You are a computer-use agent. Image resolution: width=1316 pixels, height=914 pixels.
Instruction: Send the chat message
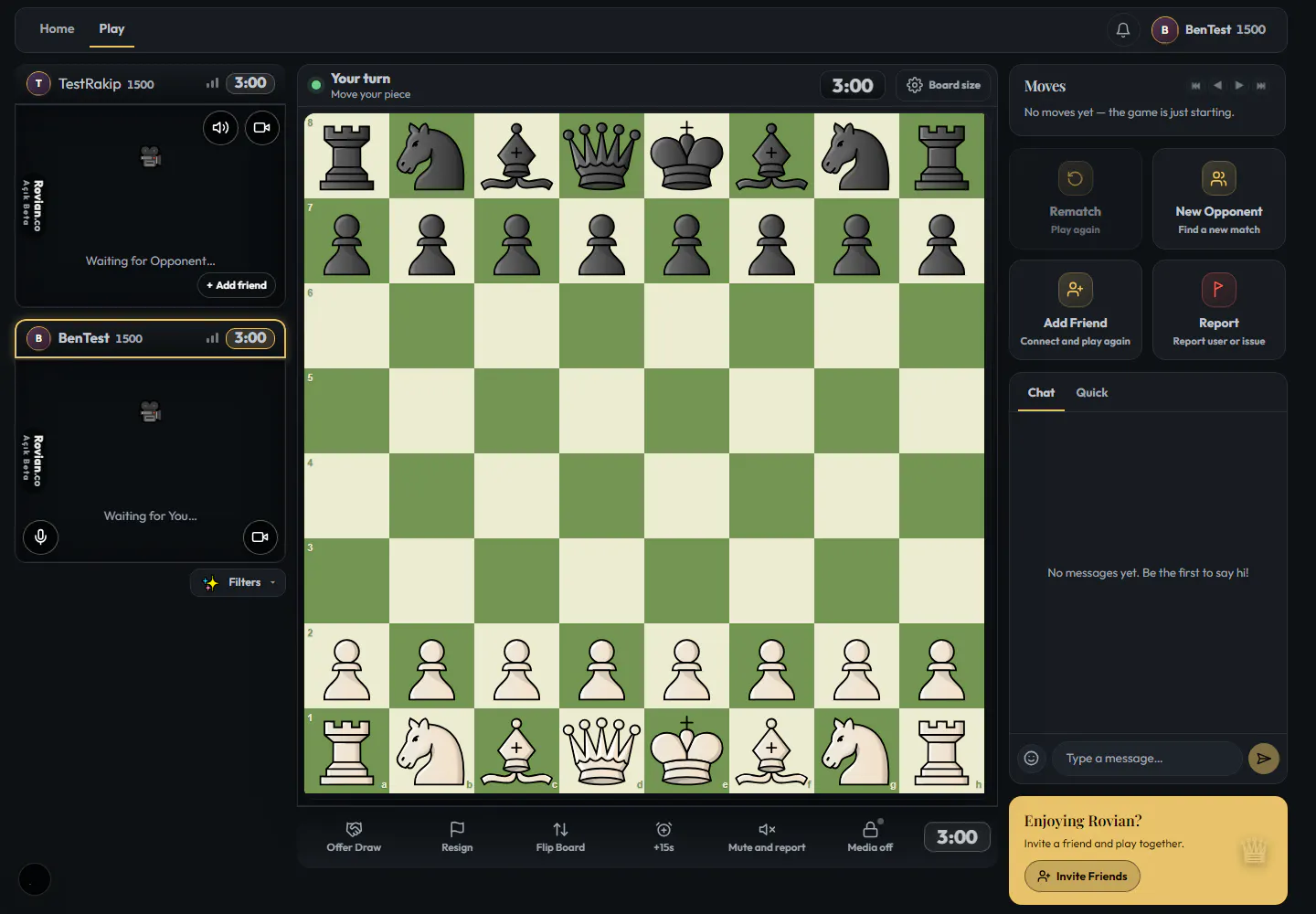pyautogui.click(x=1264, y=759)
